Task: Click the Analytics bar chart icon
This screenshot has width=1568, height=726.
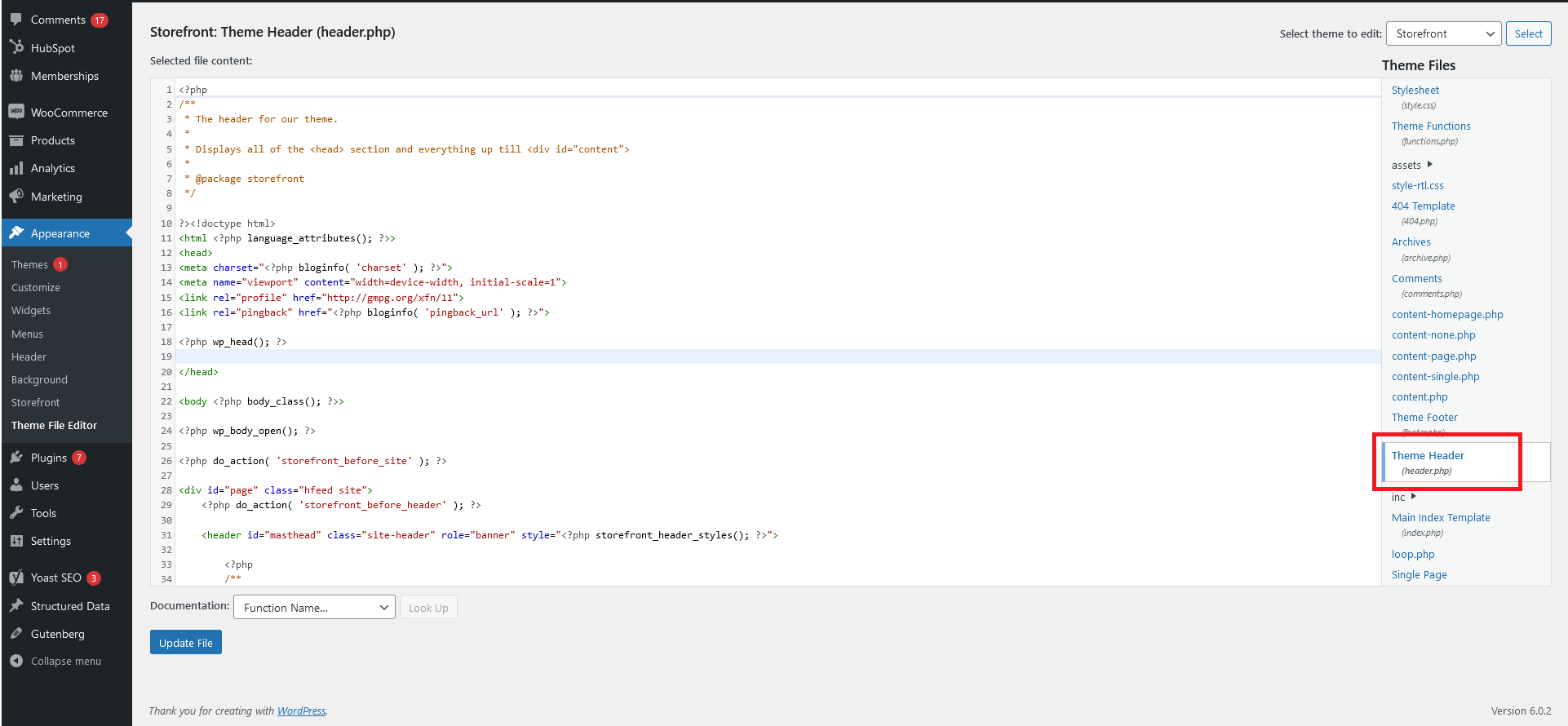Action: coord(16,168)
